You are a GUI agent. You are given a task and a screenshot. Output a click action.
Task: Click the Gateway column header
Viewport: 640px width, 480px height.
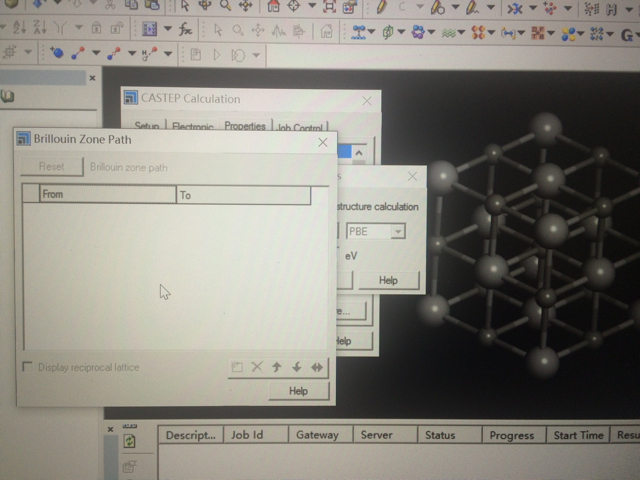pos(320,435)
